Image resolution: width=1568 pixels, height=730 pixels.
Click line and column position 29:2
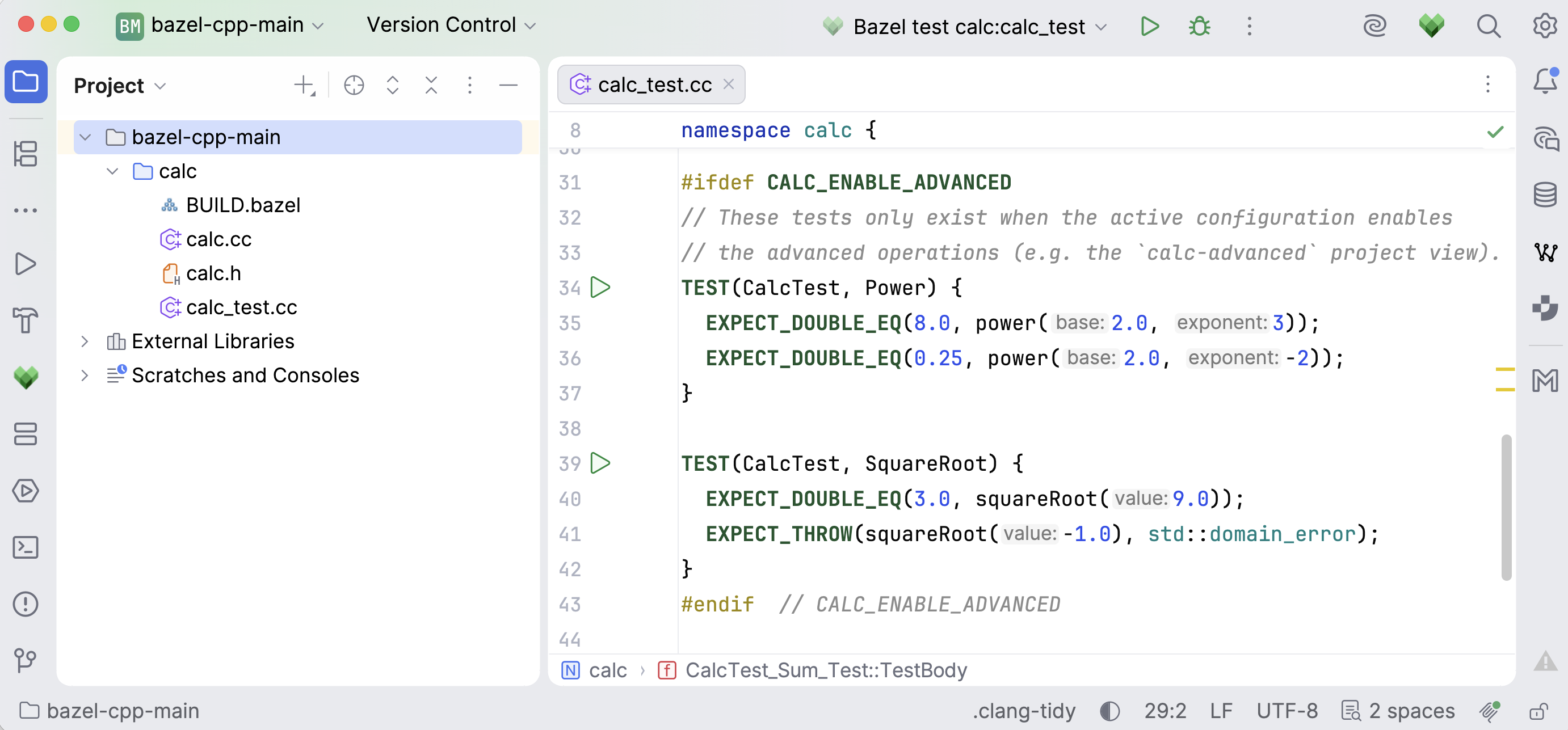1165,711
